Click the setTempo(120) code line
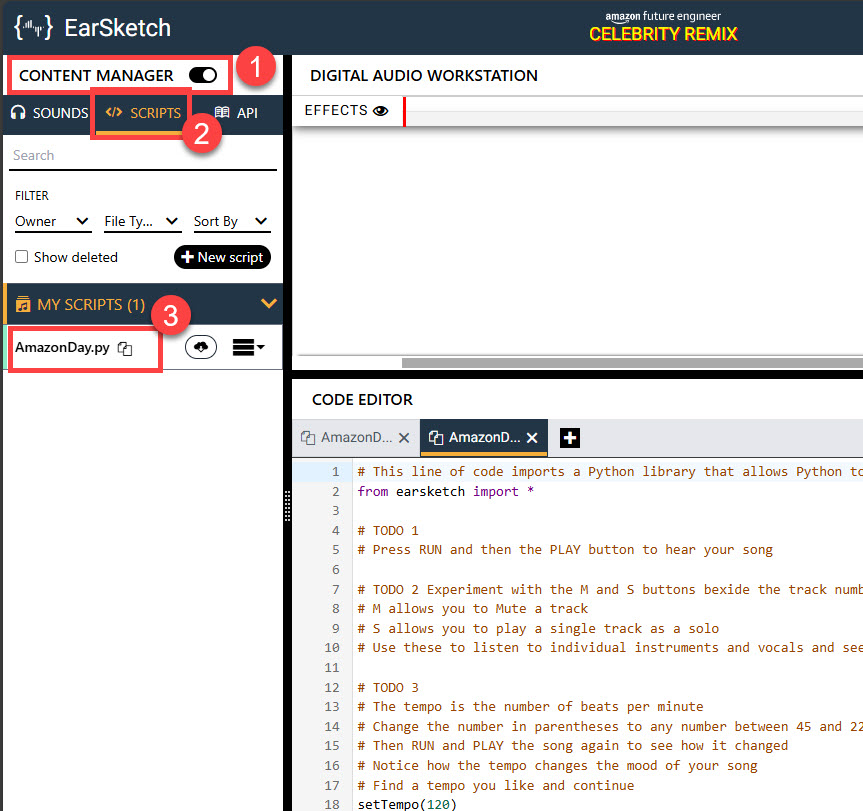 click(407, 804)
